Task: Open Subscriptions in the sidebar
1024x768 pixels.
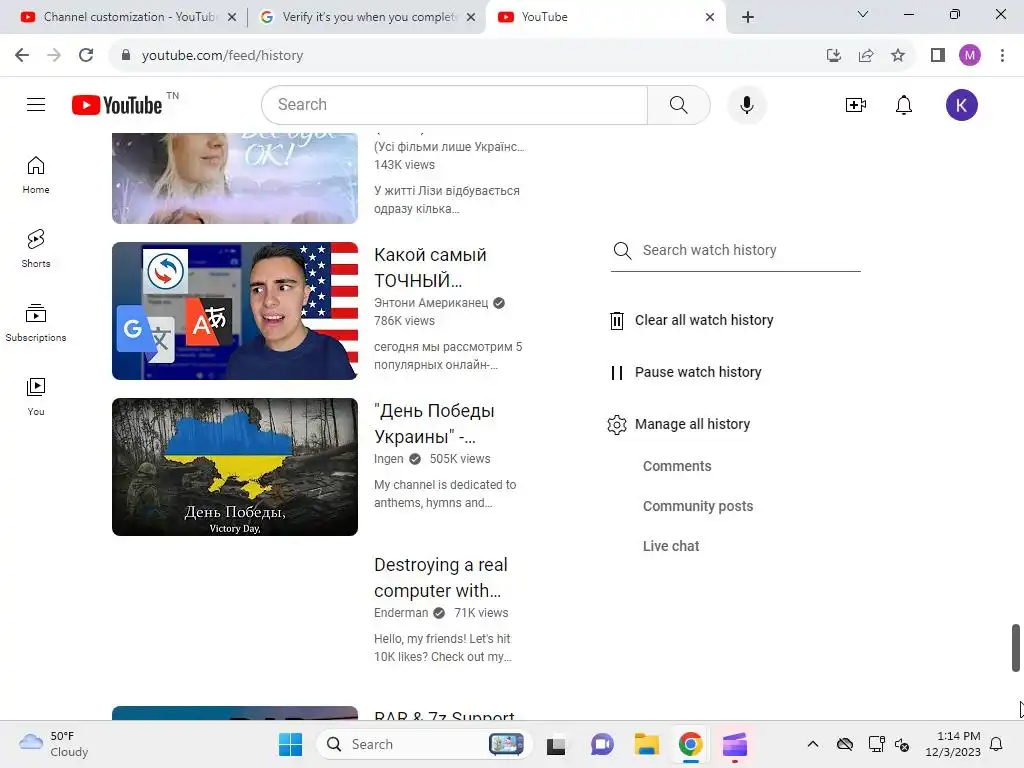Action: [x=36, y=323]
